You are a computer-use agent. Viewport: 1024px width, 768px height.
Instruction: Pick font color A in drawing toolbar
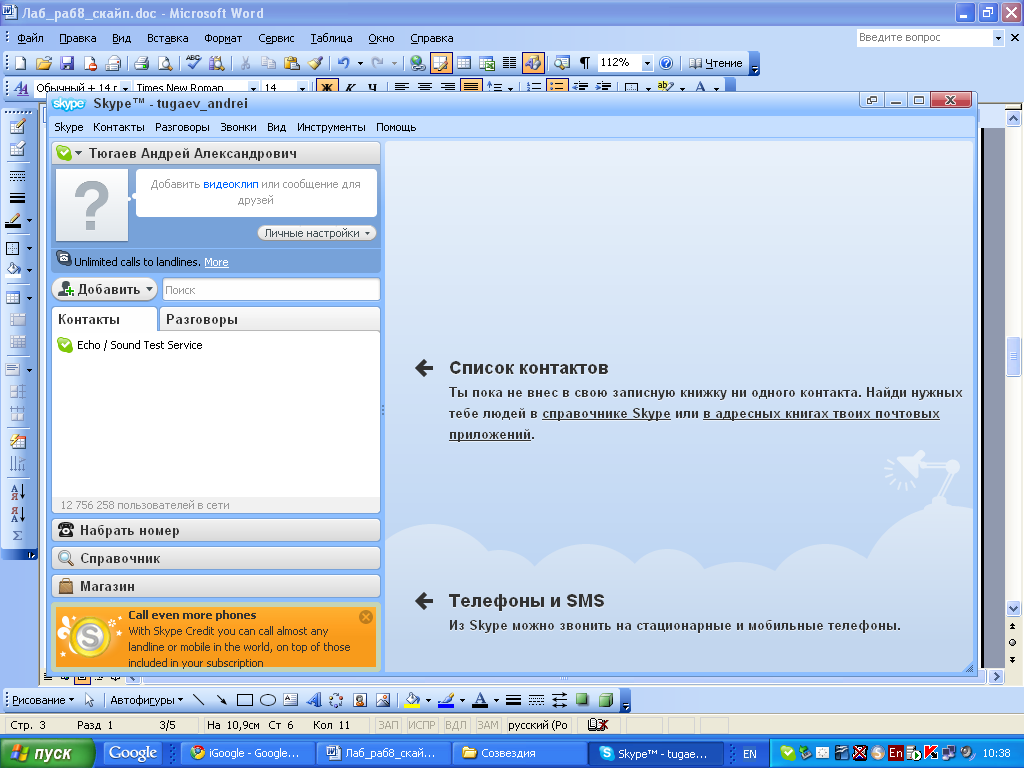click(480, 700)
